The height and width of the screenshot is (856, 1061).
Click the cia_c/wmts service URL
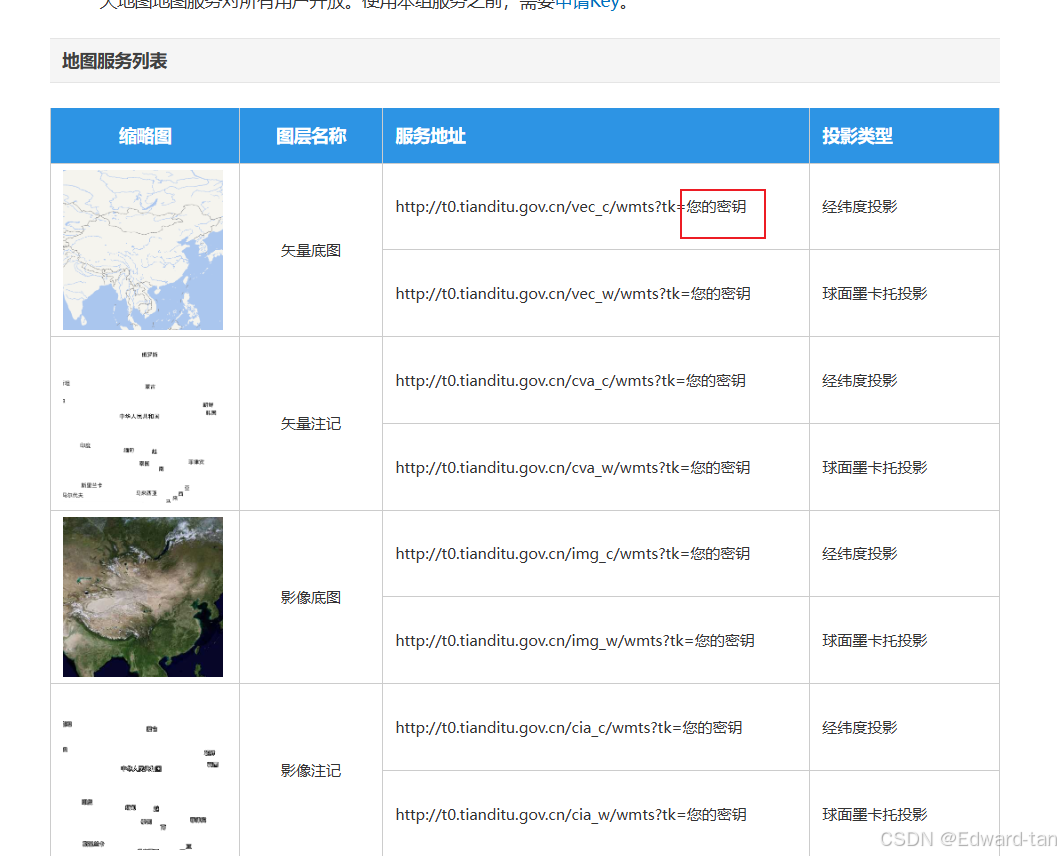pos(569,728)
